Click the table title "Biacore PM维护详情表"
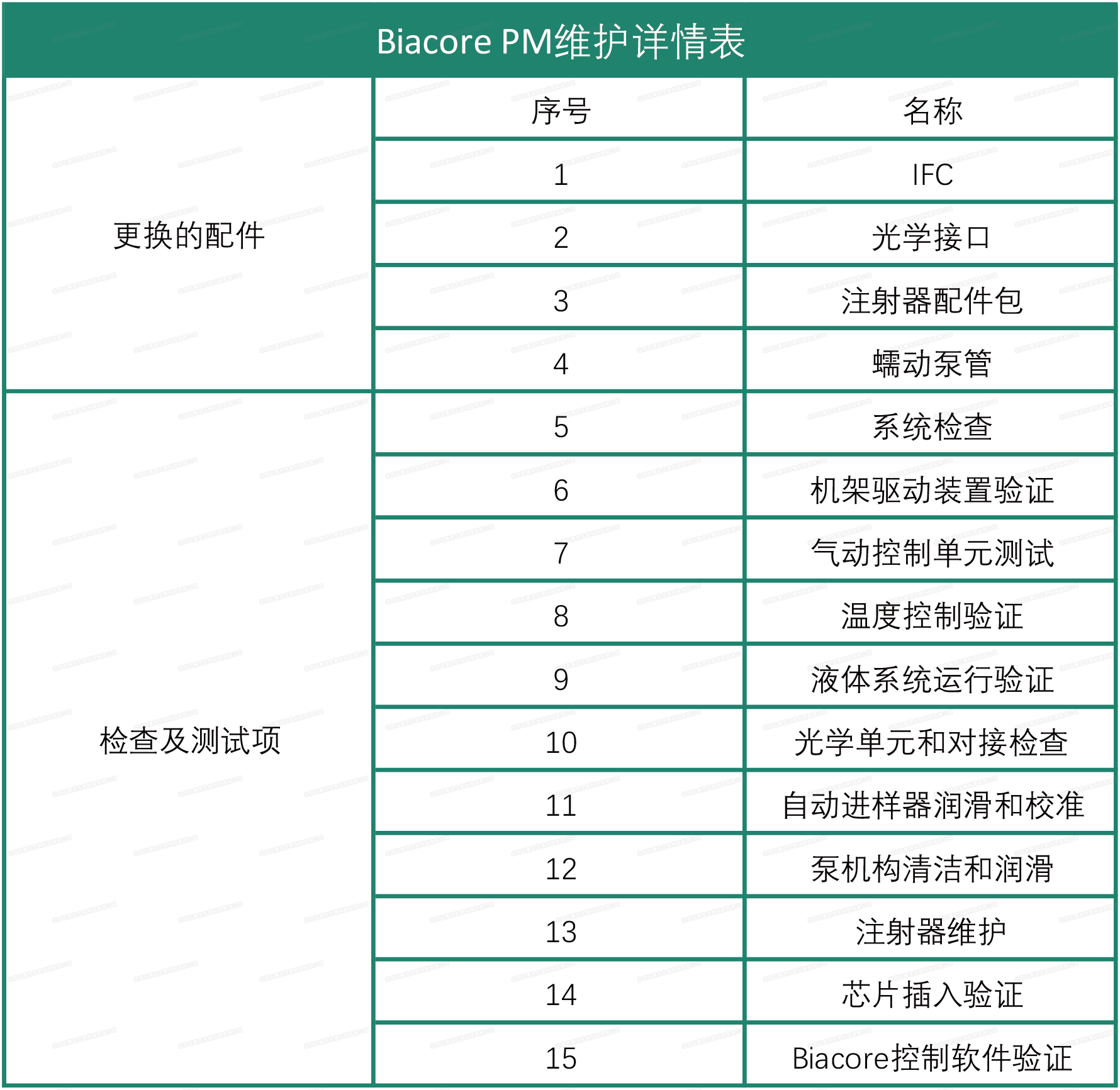The height and width of the screenshot is (1090, 1120). [560, 42]
